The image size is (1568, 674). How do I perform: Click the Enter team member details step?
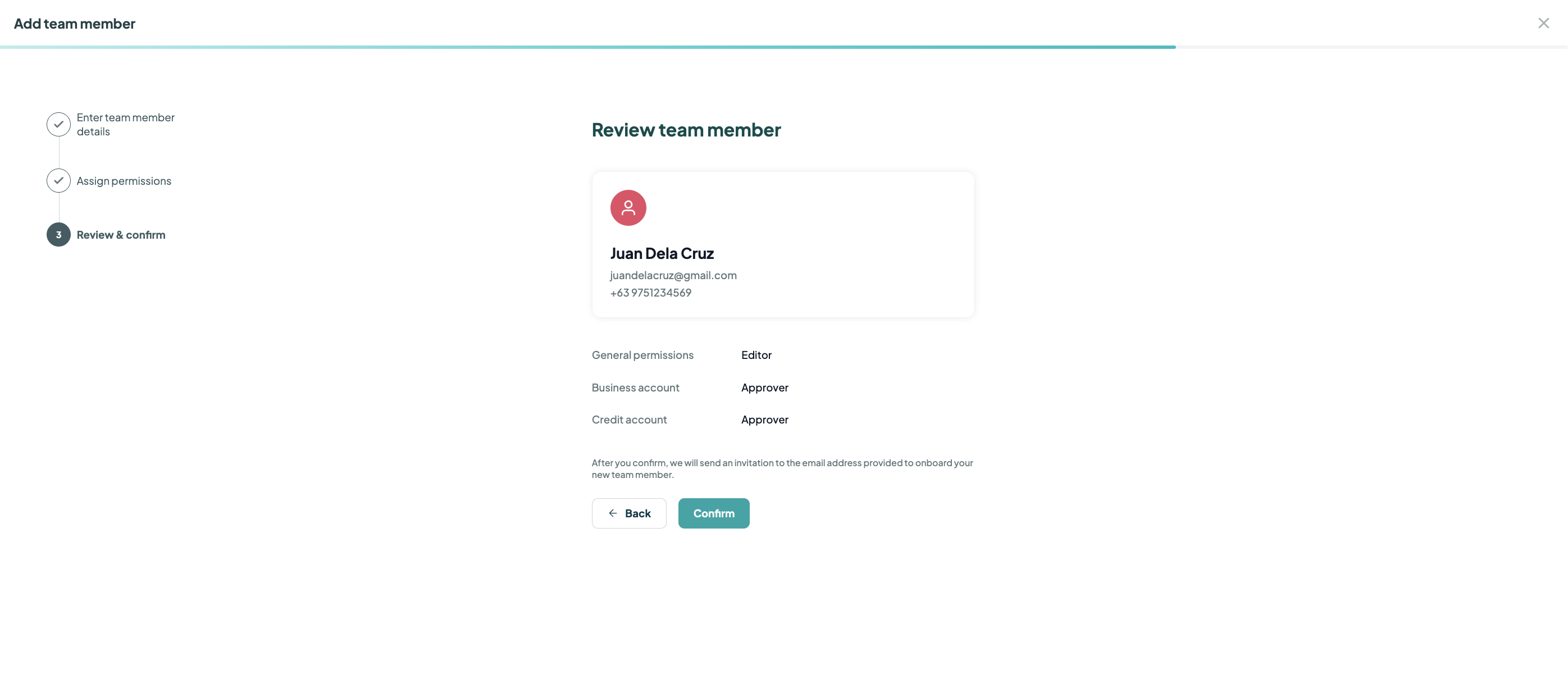click(x=125, y=124)
